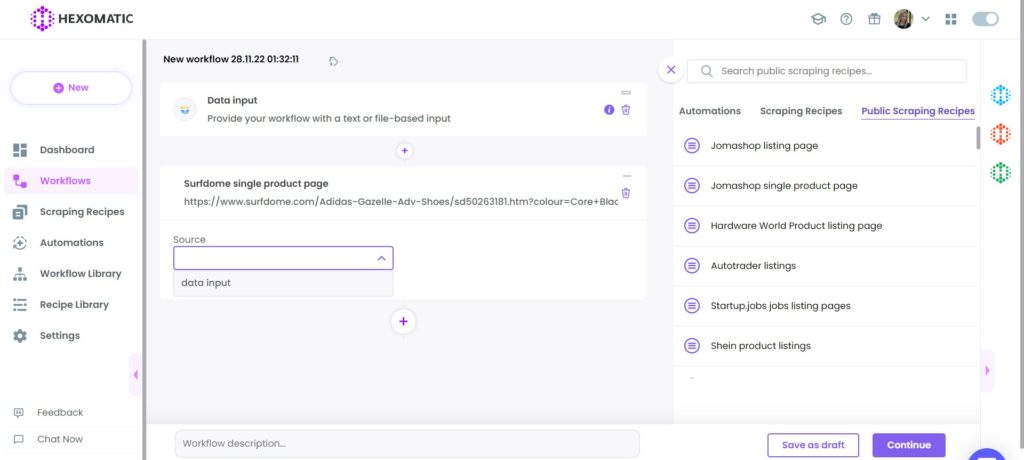Expand the right panel arrow

(987, 370)
